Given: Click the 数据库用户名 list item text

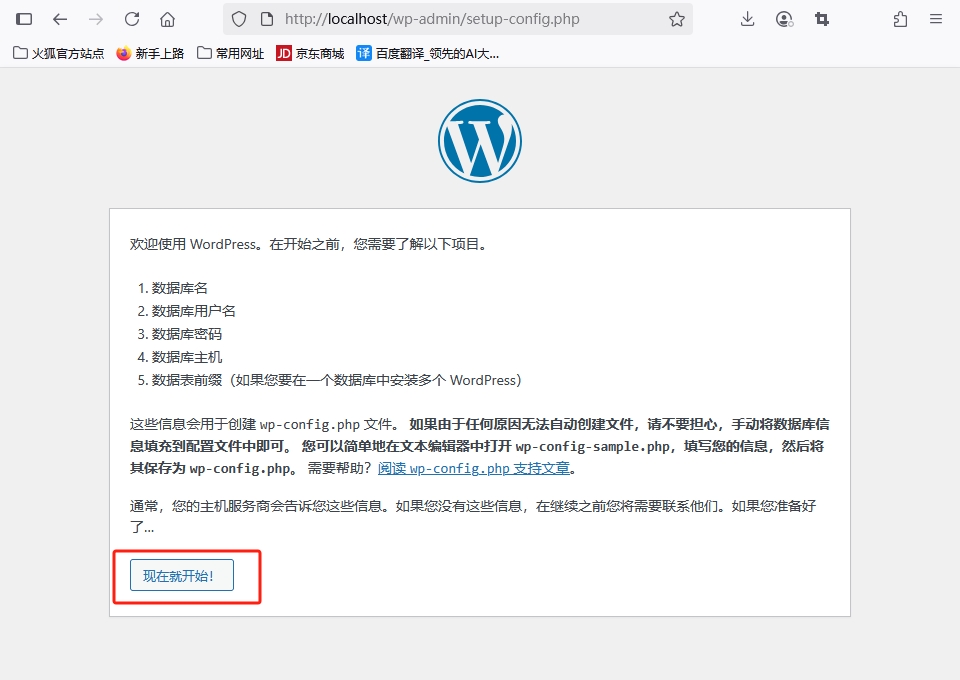Looking at the screenshot, I should [193, 311].
